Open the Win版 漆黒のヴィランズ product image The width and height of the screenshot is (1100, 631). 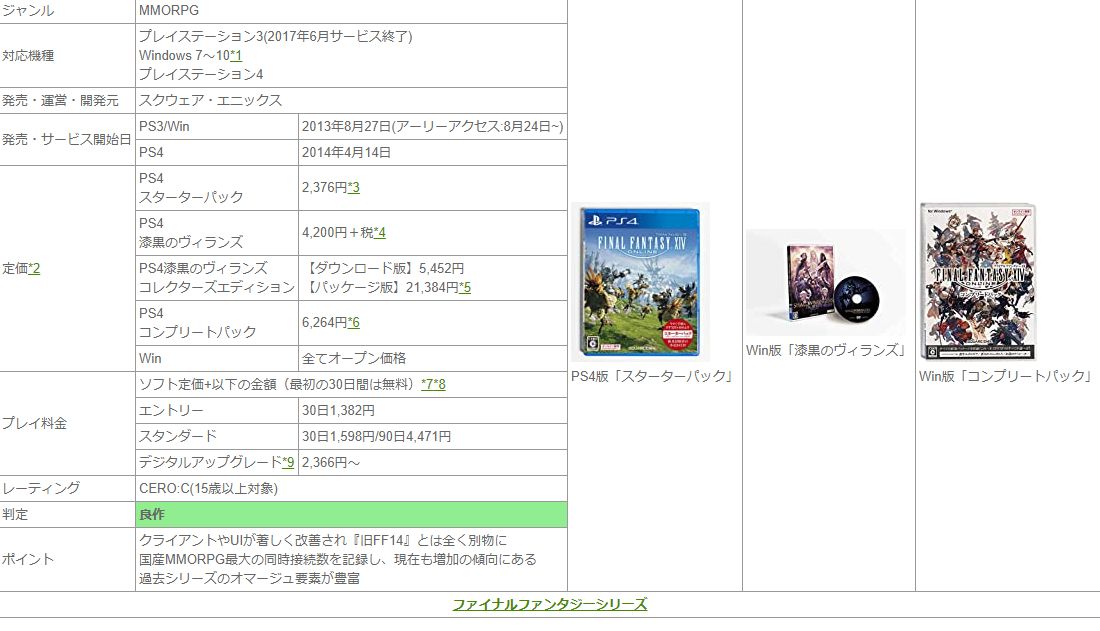pos(826,282)
